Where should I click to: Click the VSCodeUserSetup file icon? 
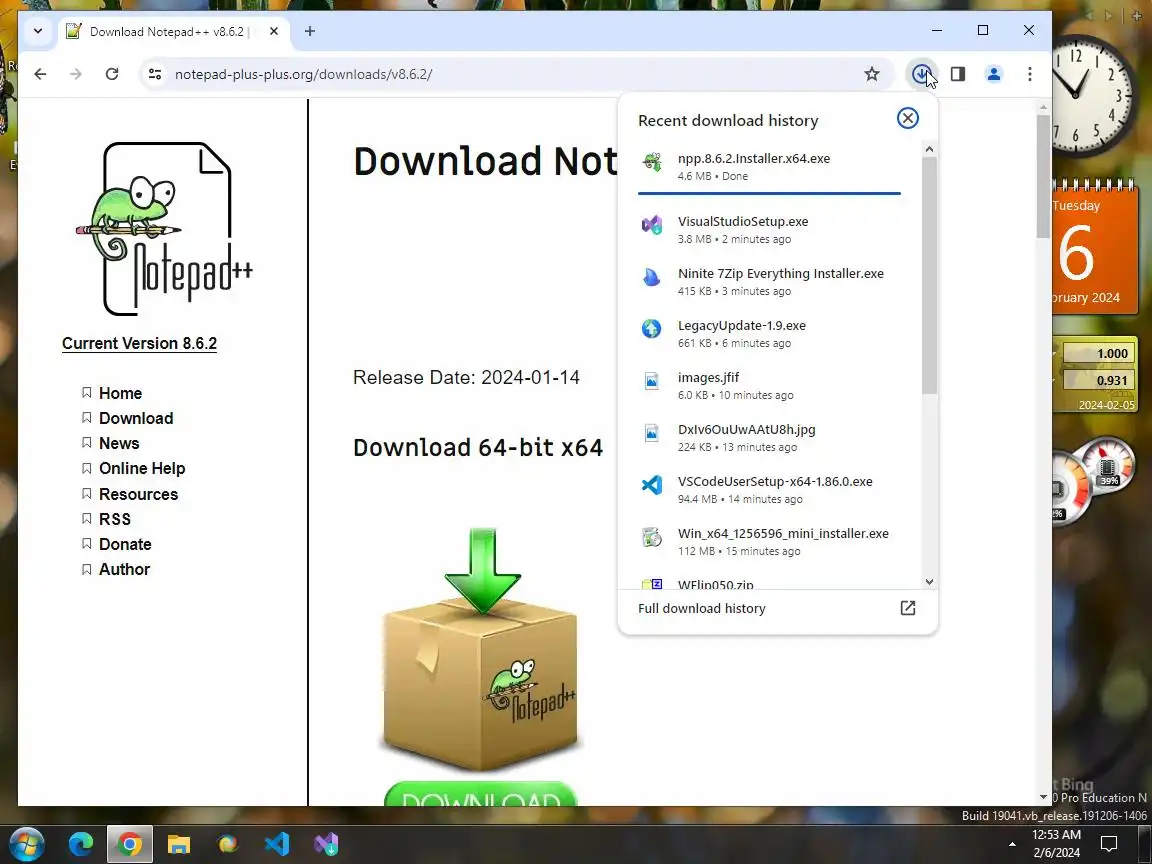point(652,485)
